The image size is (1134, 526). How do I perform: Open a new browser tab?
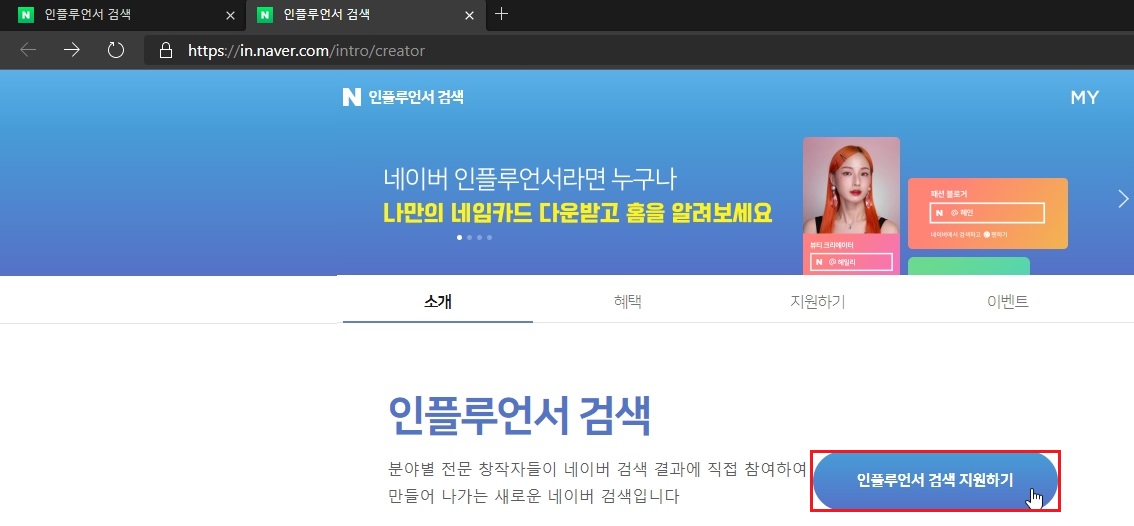pyautogui.click(x=501, y=14)
